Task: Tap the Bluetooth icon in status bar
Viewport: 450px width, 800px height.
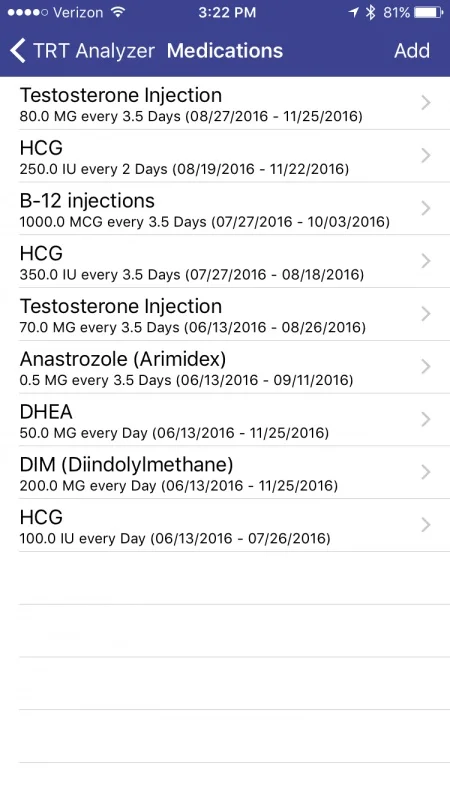Action: pos(371,13)
